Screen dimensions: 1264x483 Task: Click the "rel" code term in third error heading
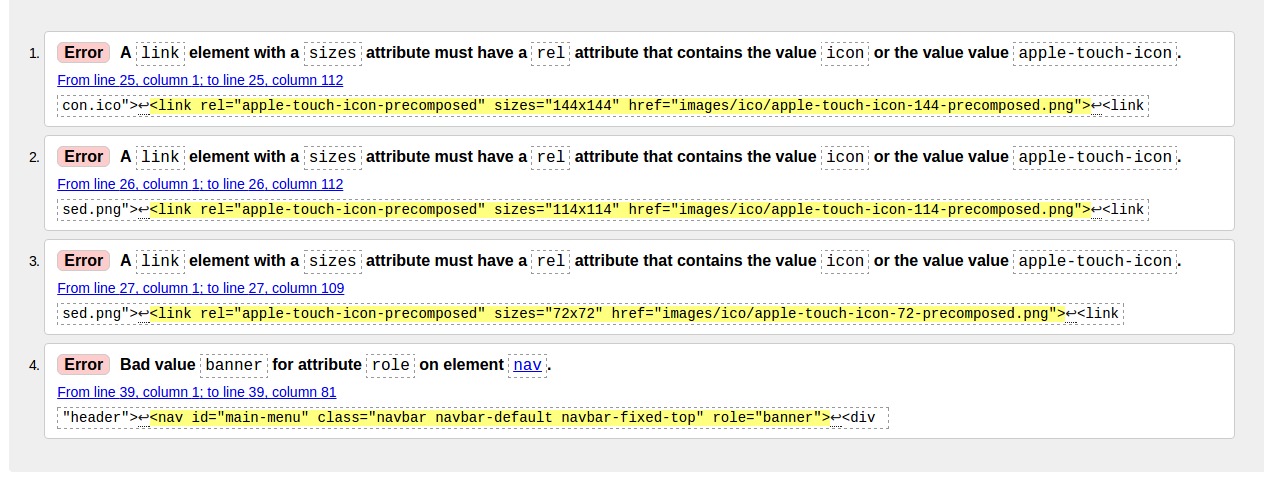tap(550, 261)
